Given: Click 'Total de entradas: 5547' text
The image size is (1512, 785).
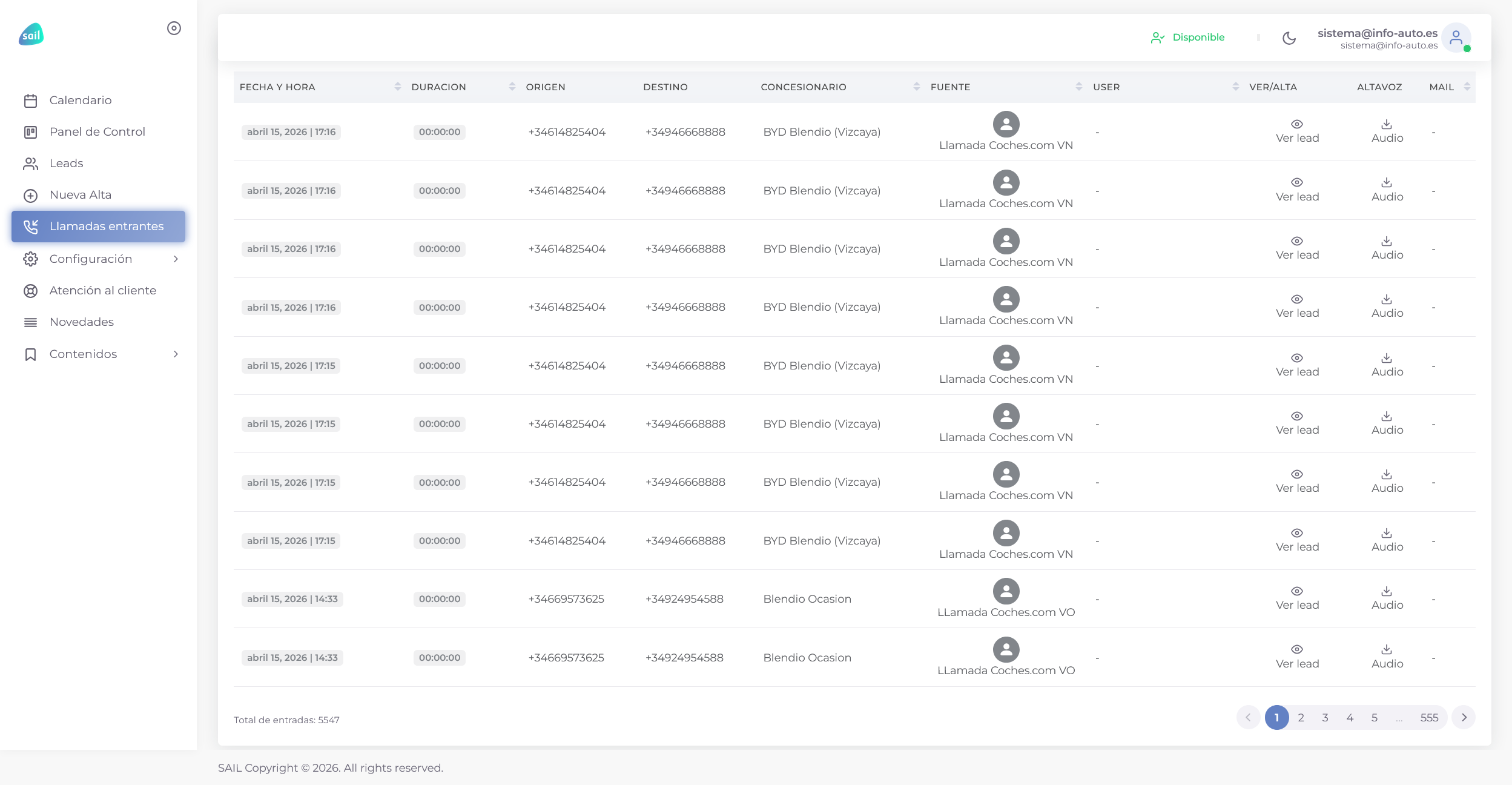Looking at the screenshot, I should (x=286, y=720).
